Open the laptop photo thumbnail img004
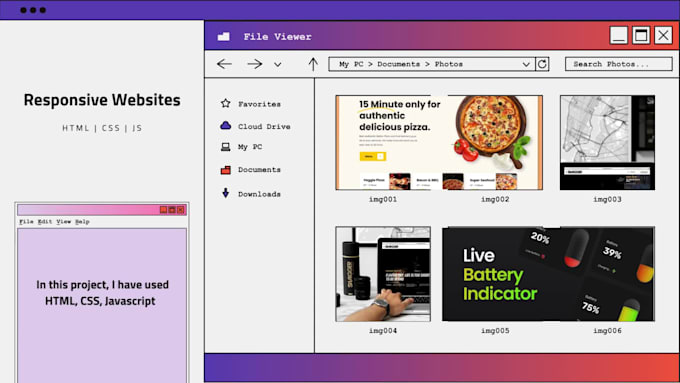680x383 pixels. [383, 274]
